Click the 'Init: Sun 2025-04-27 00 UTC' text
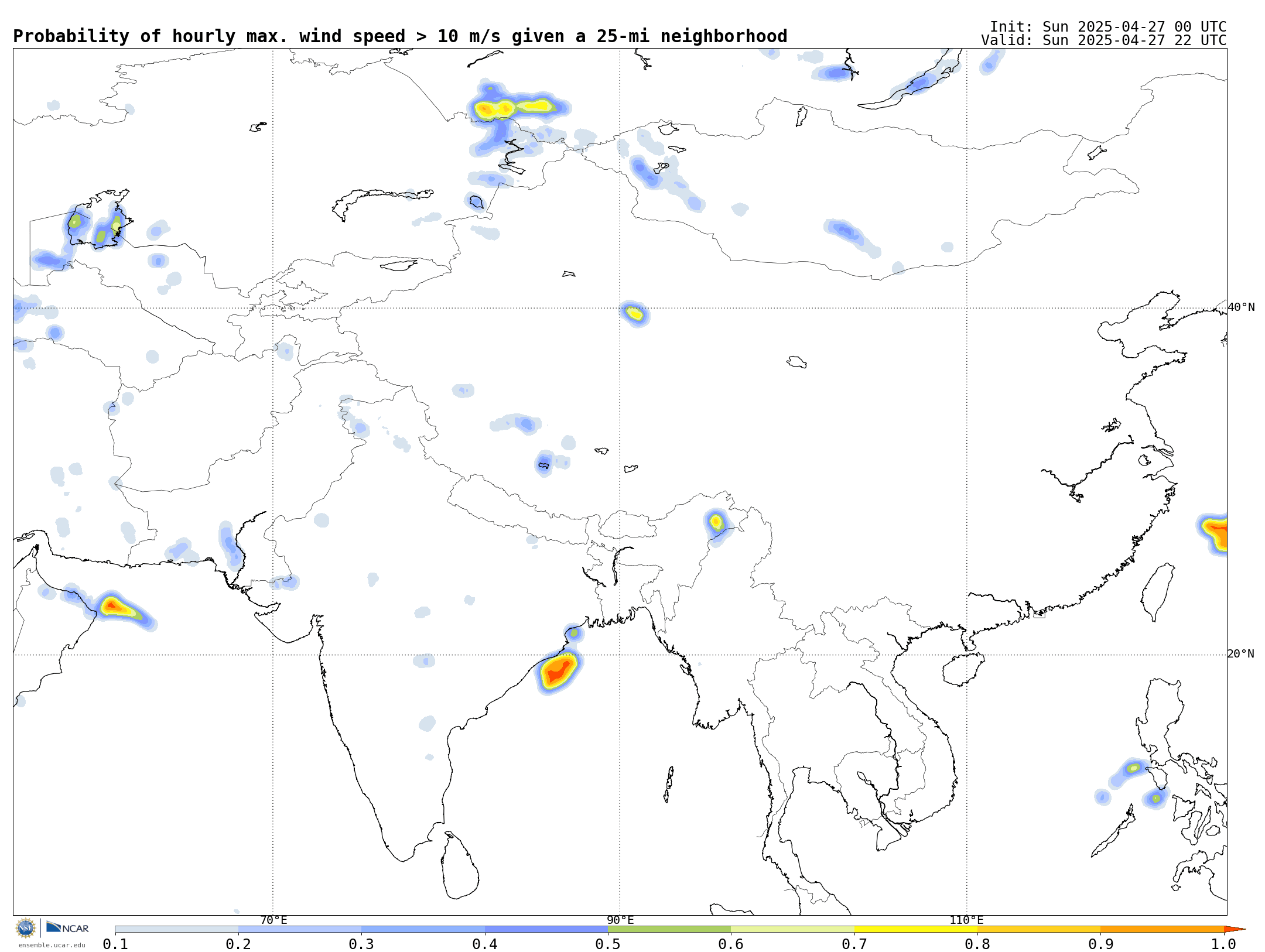 coord(1108,27)
